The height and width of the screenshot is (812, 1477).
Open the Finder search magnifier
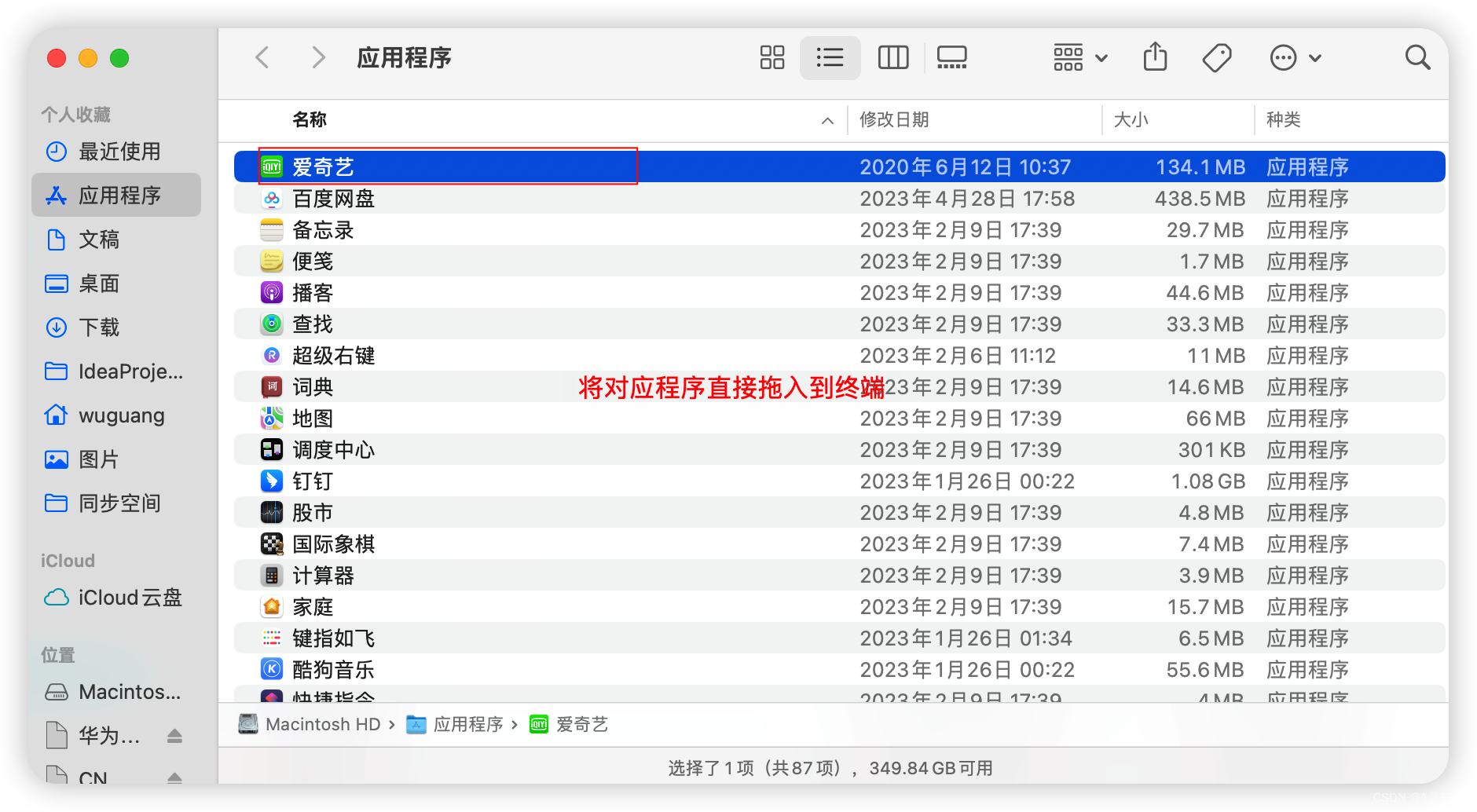(x=1417, y=57)
